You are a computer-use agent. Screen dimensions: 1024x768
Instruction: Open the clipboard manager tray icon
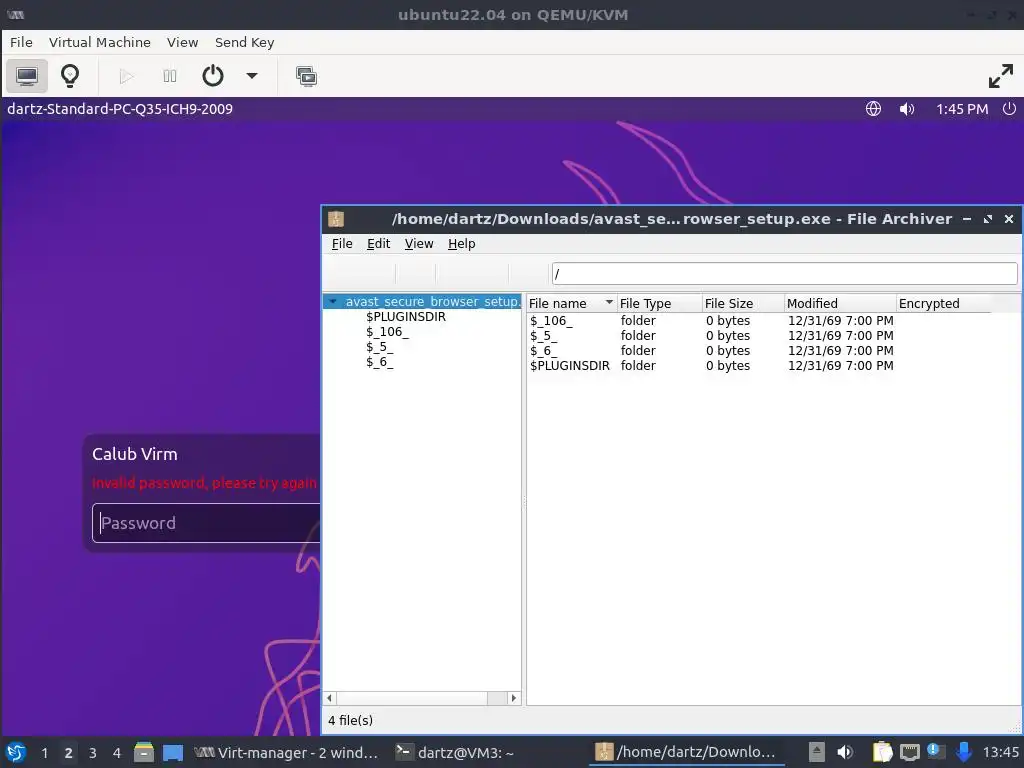pos(882,752)
